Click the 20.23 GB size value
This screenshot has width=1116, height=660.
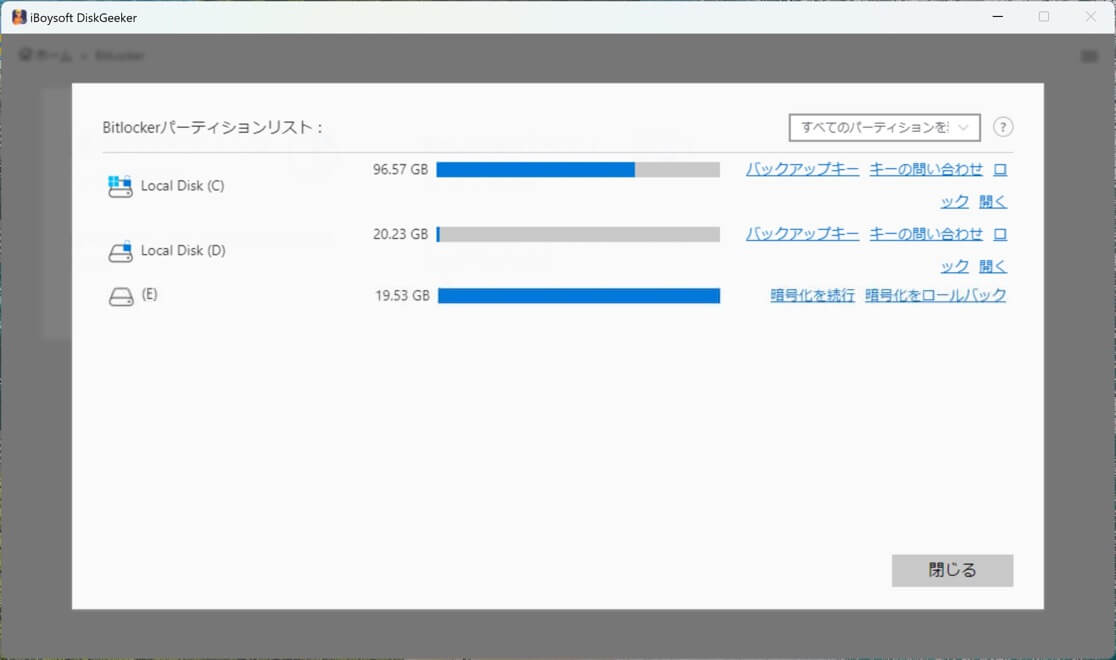(400, 234)
